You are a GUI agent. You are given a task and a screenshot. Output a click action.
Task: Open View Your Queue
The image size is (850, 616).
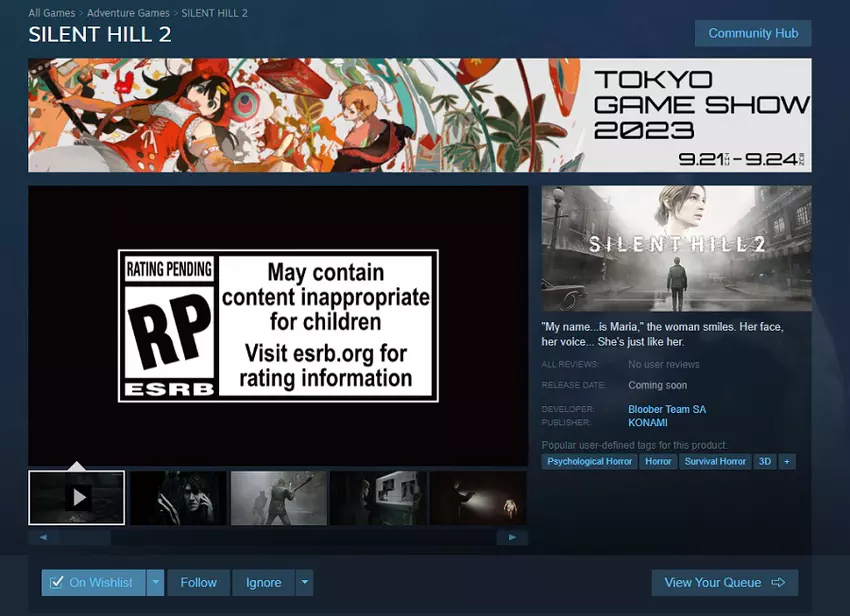click(724, 583)
